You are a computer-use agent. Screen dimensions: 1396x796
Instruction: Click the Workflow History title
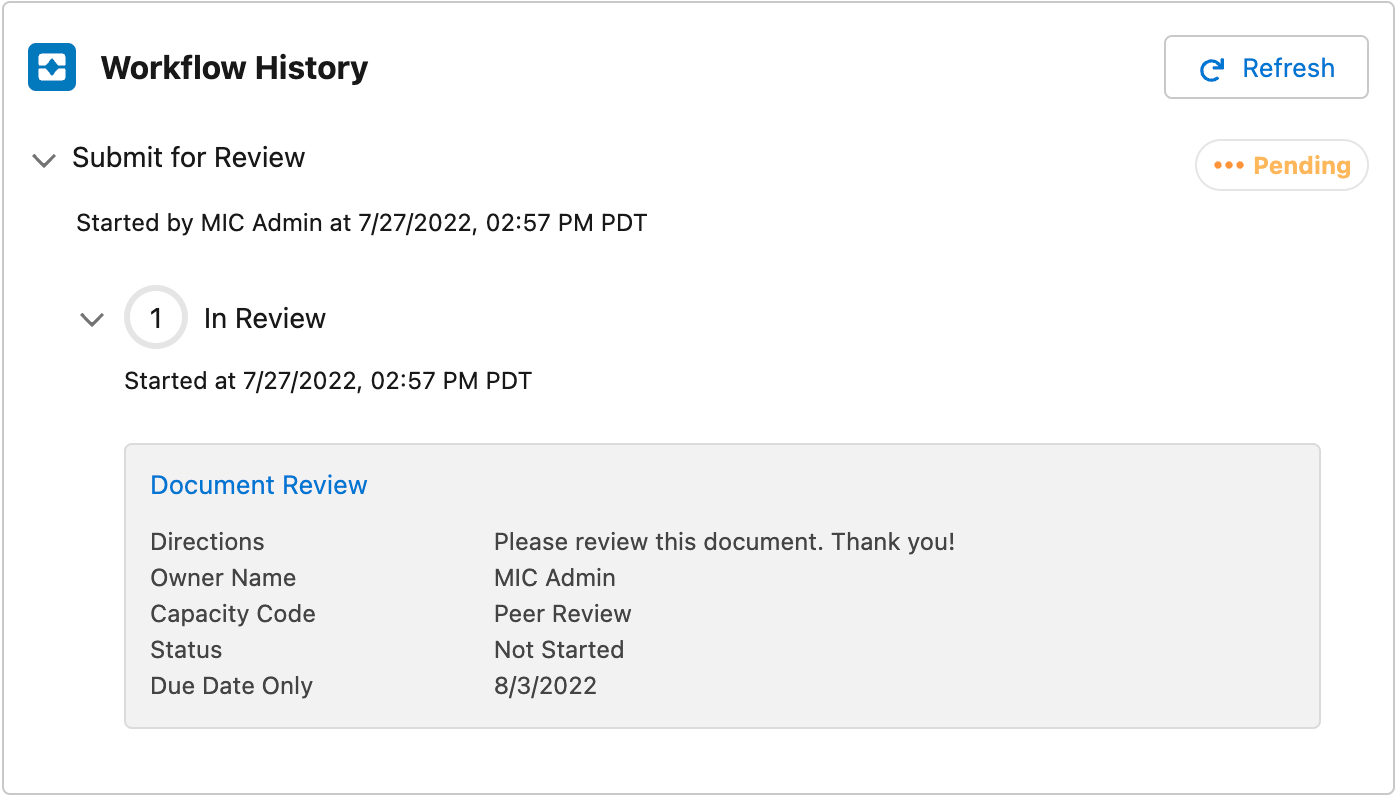click(234, 68)
